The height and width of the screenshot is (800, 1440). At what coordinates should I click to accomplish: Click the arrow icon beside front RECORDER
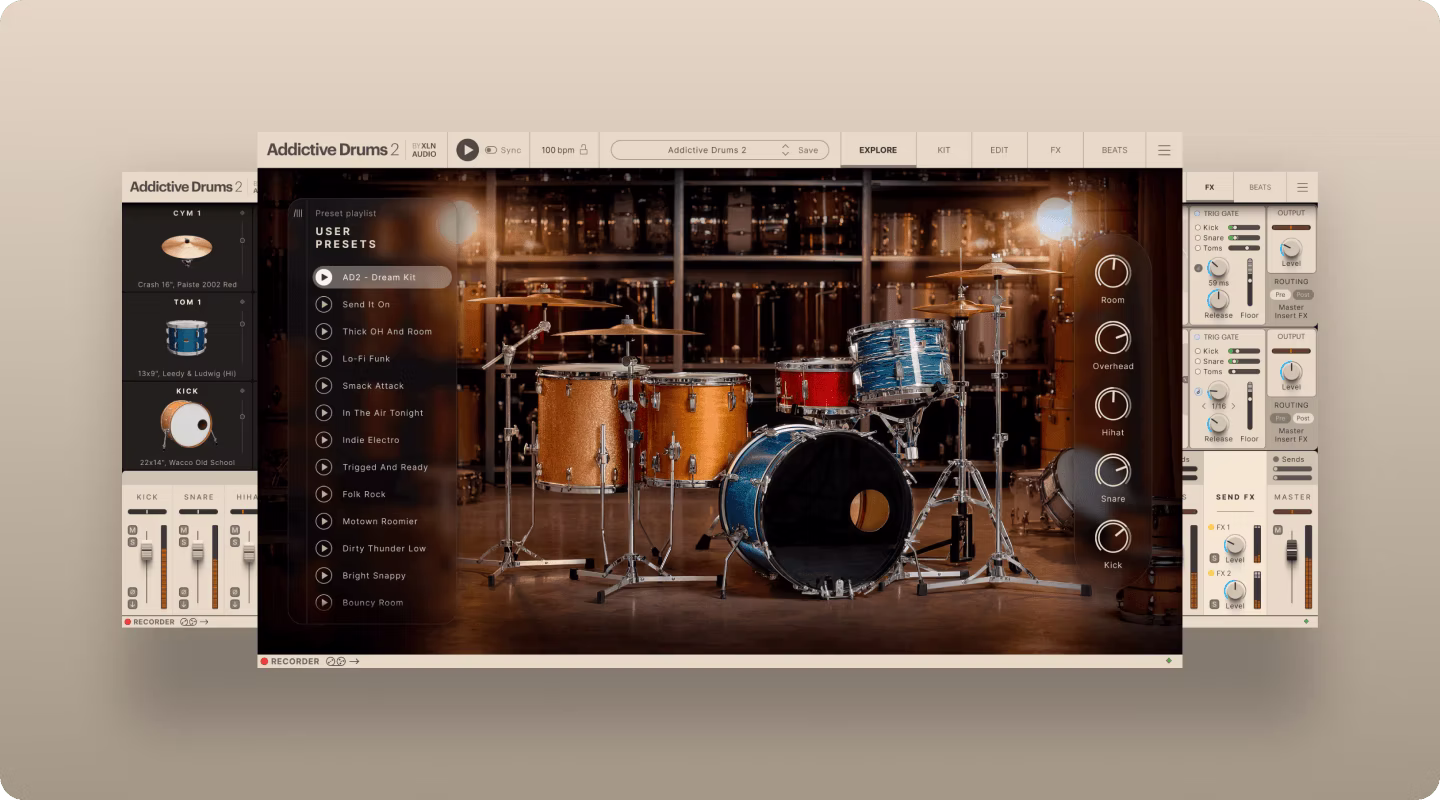click(x=354, y=661)
